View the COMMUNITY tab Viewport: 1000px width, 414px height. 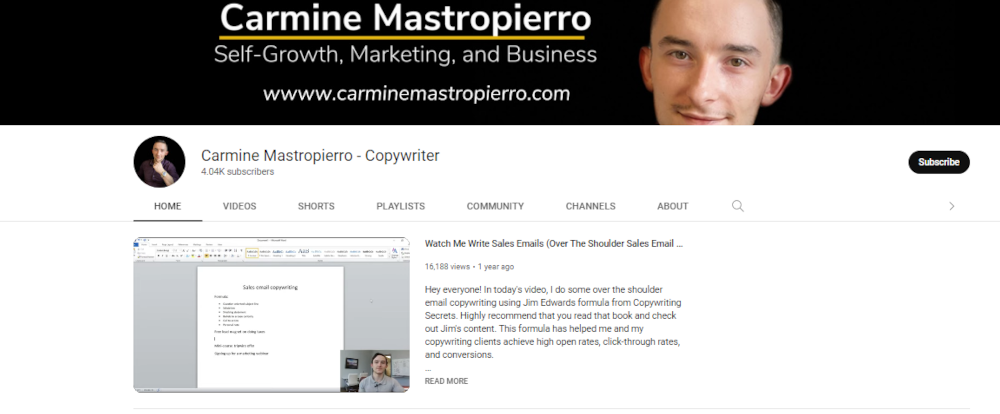496,206
